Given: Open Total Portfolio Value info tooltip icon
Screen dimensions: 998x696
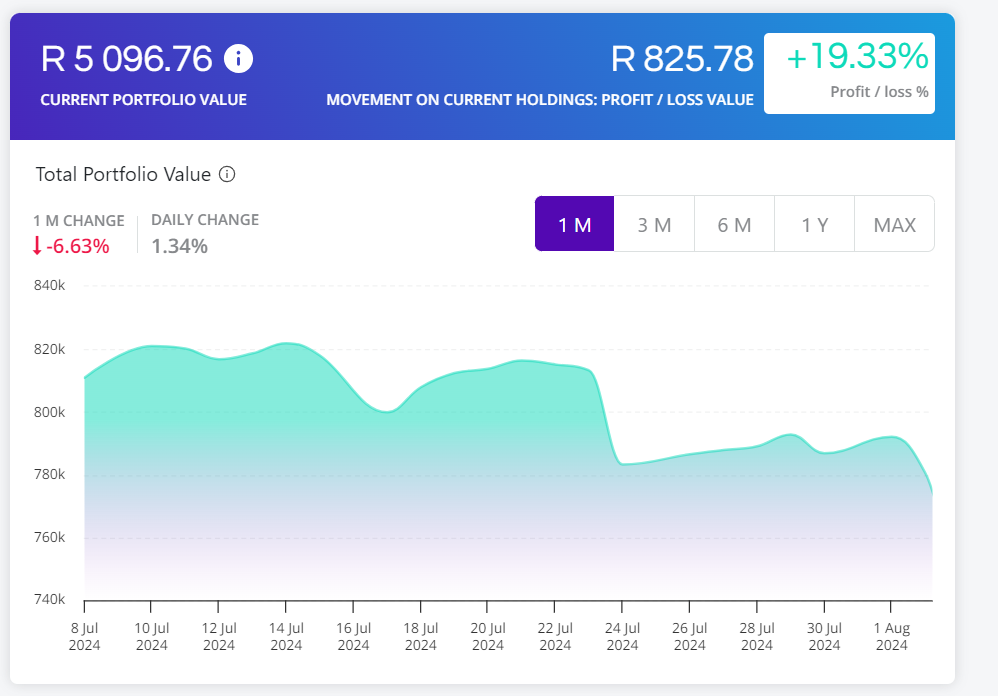Looking at the screenshot, I should click(227, 174).
